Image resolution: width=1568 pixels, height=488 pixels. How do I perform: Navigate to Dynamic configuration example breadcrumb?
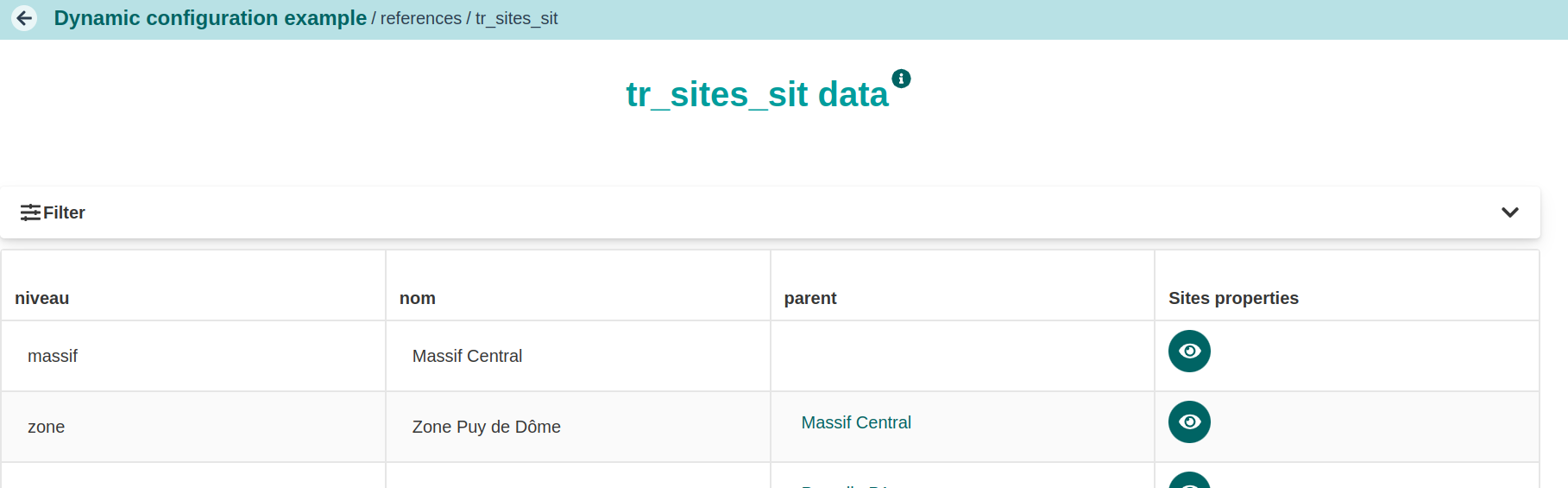(211, 18)
